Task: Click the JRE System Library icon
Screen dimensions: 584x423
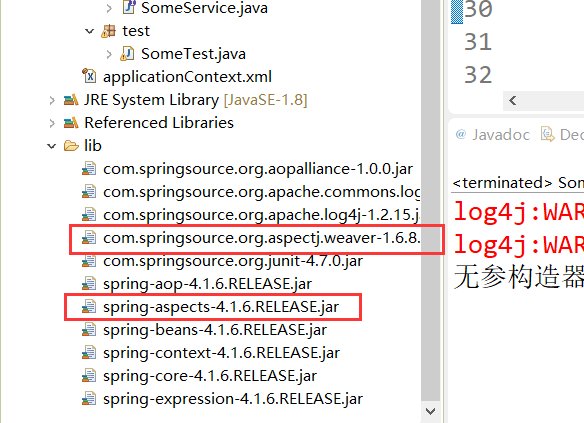Action: (71, 100)
